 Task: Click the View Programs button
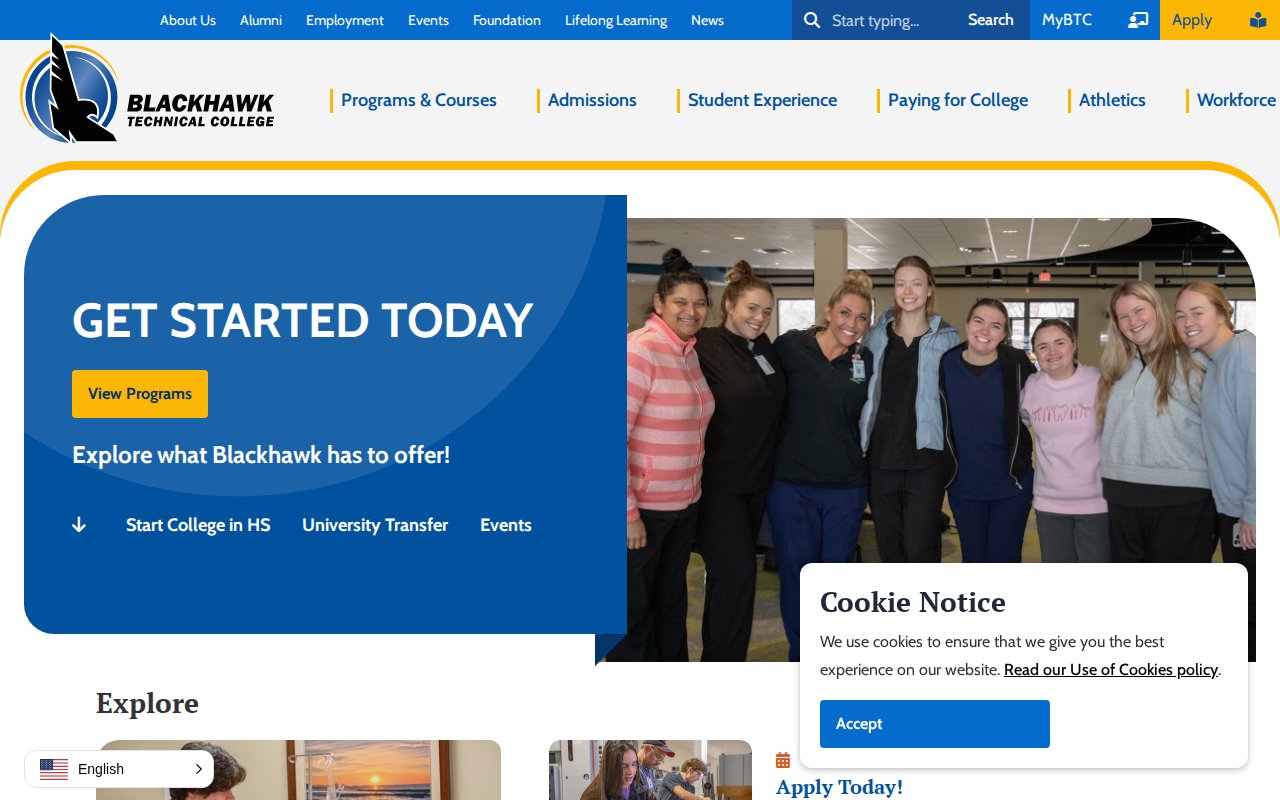[140, 394]
